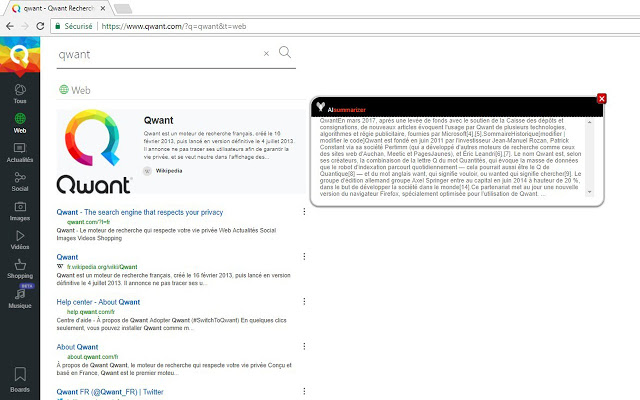Image resolution: width=640 pixels, height=400 pixels.
Task: Open a new browser tab
Action: (x=122, y=9)
